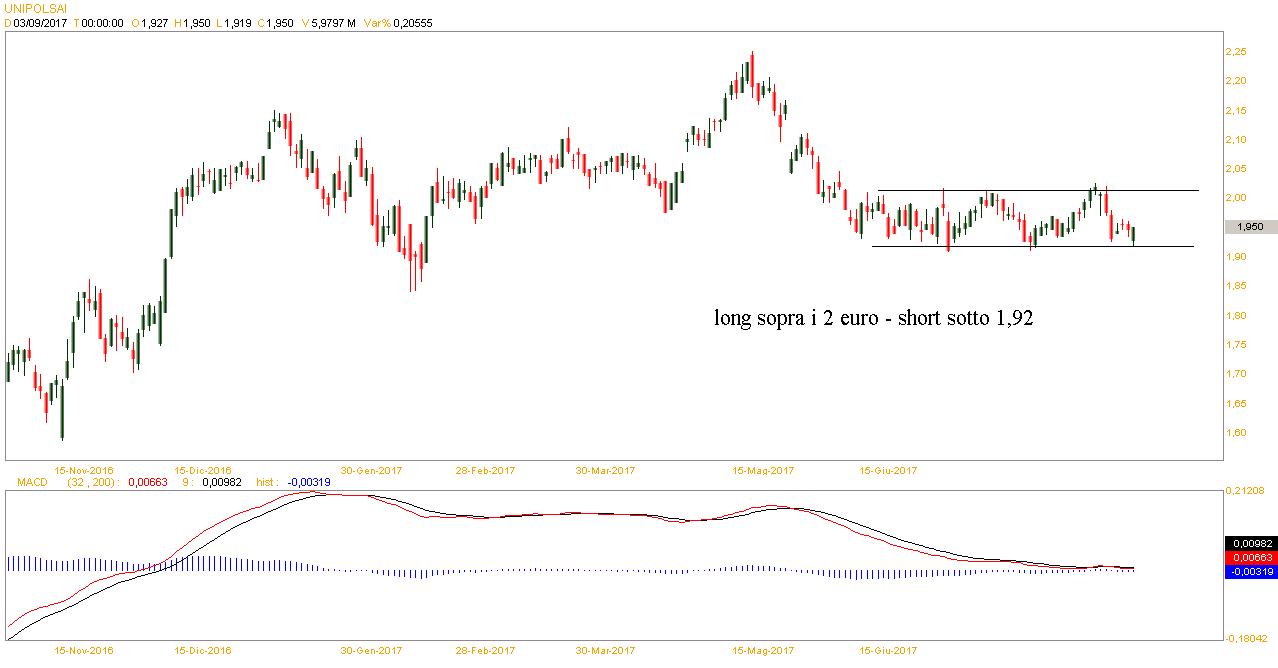1278x668 pixels.
Task: Click the 15-Giu-2017 label at the bottom axis
Action: coord(888,650)
